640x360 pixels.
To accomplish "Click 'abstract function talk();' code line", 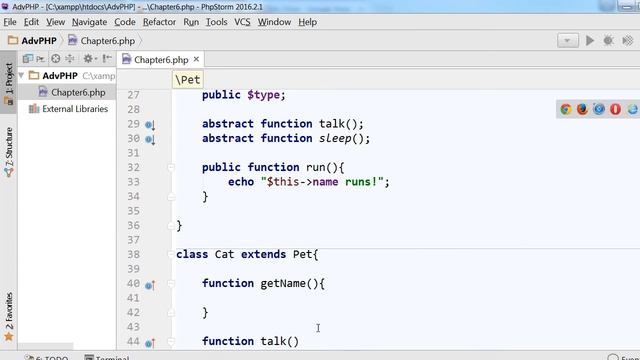I will pos(282,124).
